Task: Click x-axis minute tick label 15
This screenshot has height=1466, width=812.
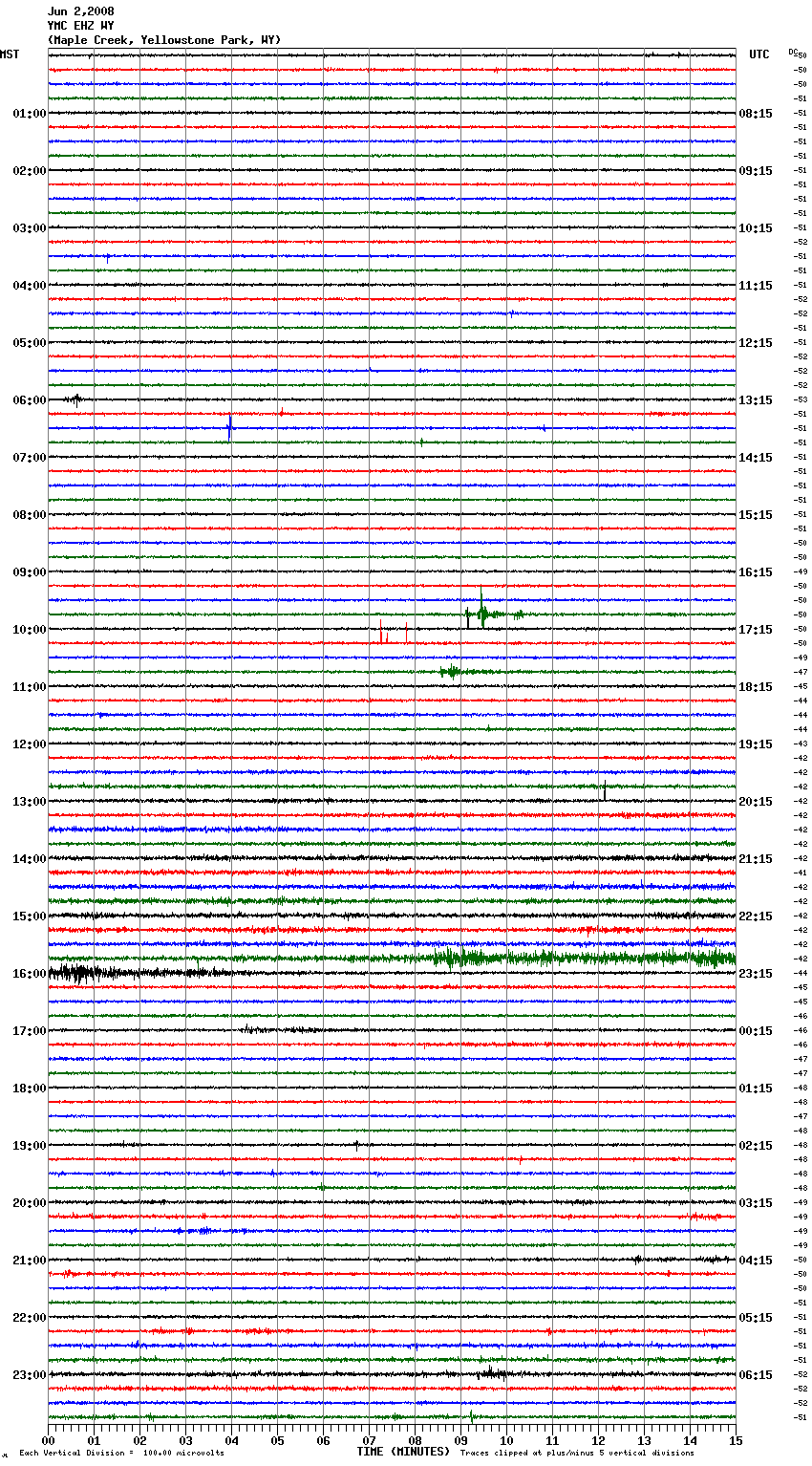Action: coord(736,1440)
